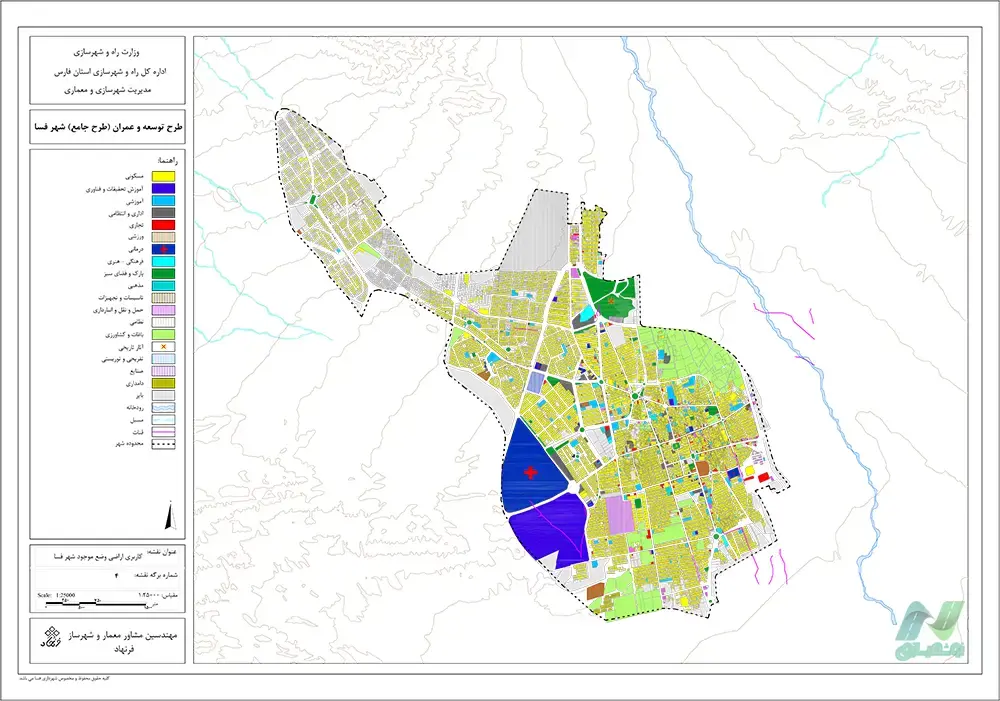1000x701 pixels.
Task: Click the north arrow compass symbol
Action: [x=169, y=517]
